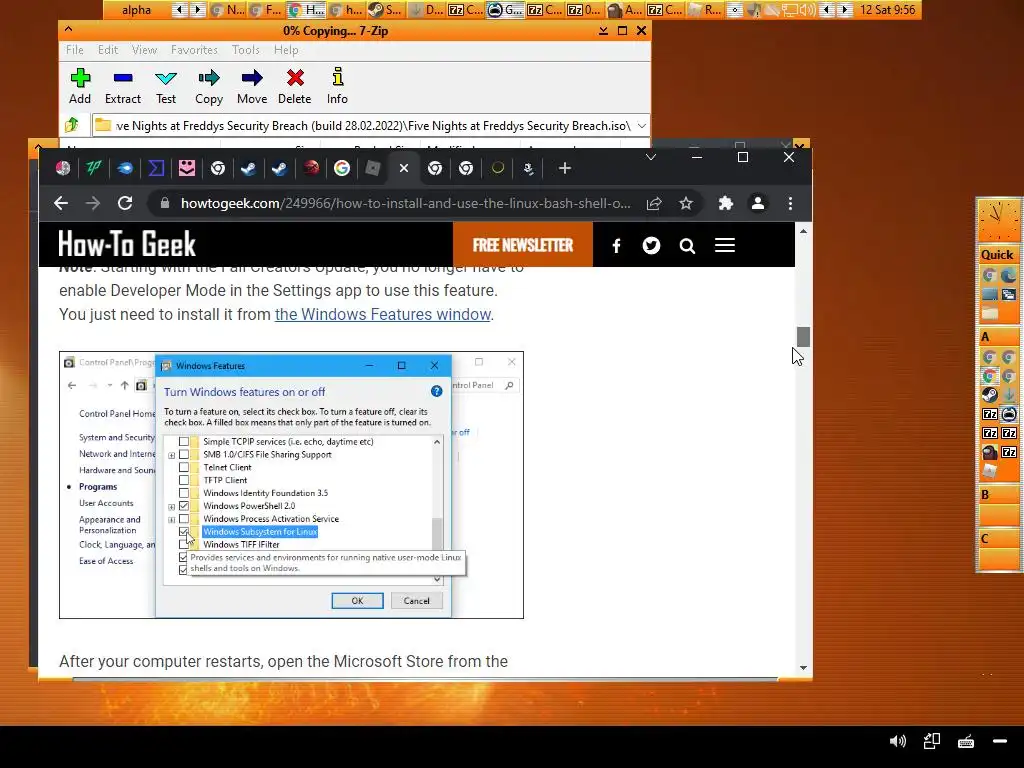Open the Tools menu in 7-Zip
The height and width of the screenshot is (768, 1024).
(x=246, y=50)
